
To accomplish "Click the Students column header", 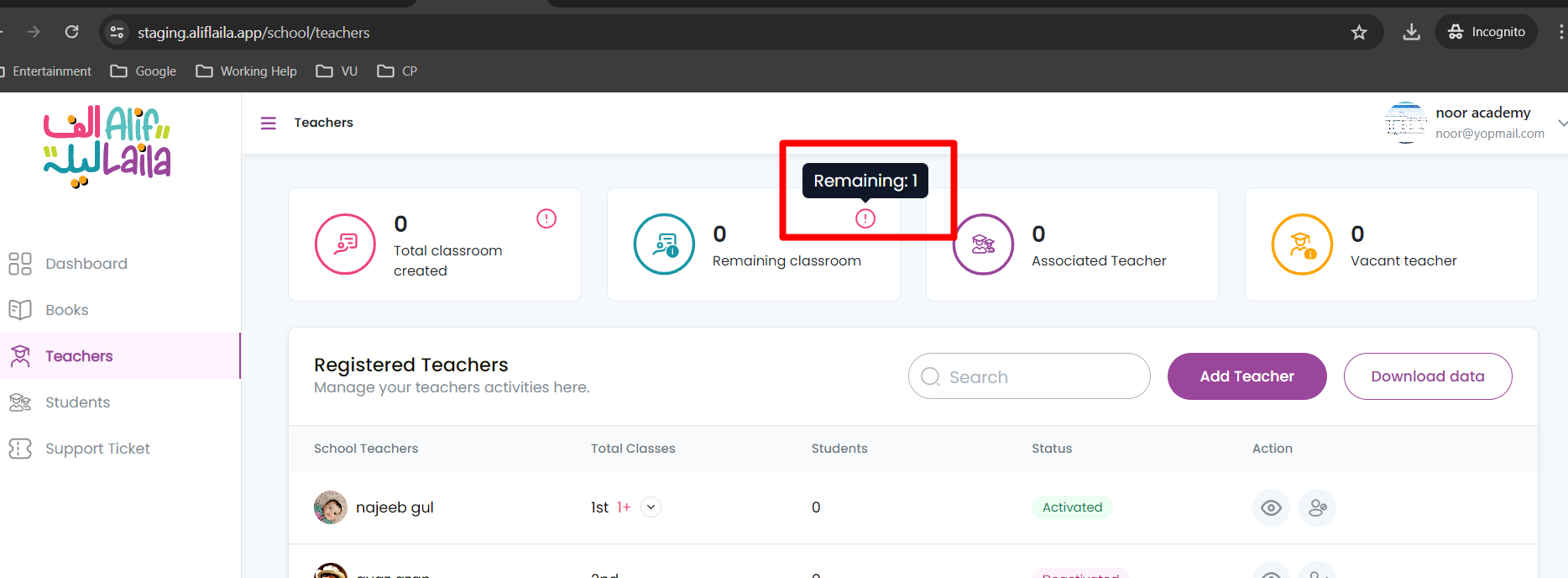I will click(x=839, y=449).
